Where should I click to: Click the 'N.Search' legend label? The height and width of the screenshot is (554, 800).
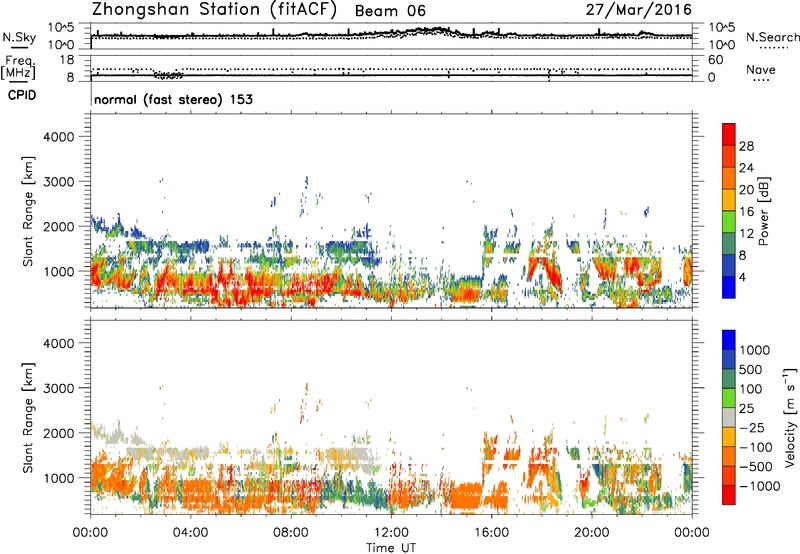point(772,37)
